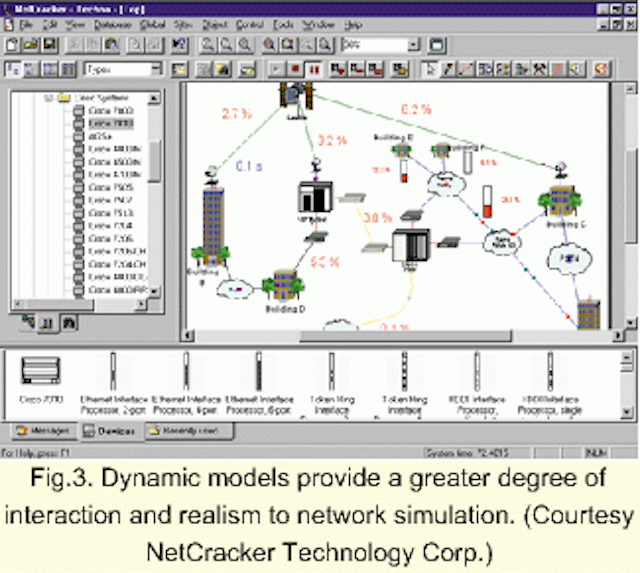Switch to the Devices tab
The width and height of the screenshot is (640, 573).
(x=110, y=431)
